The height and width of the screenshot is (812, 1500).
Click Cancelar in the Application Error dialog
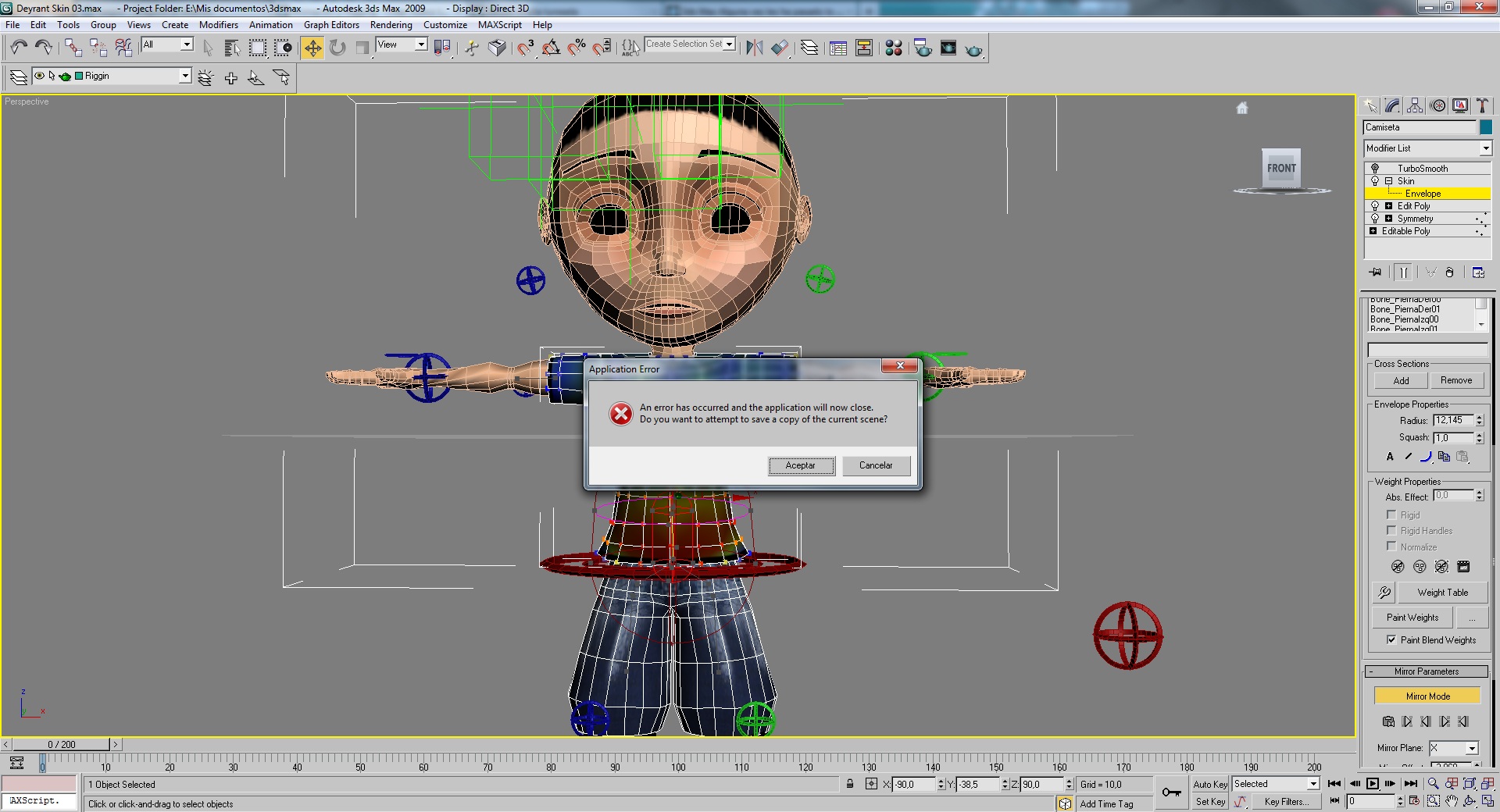click(876, 465)
